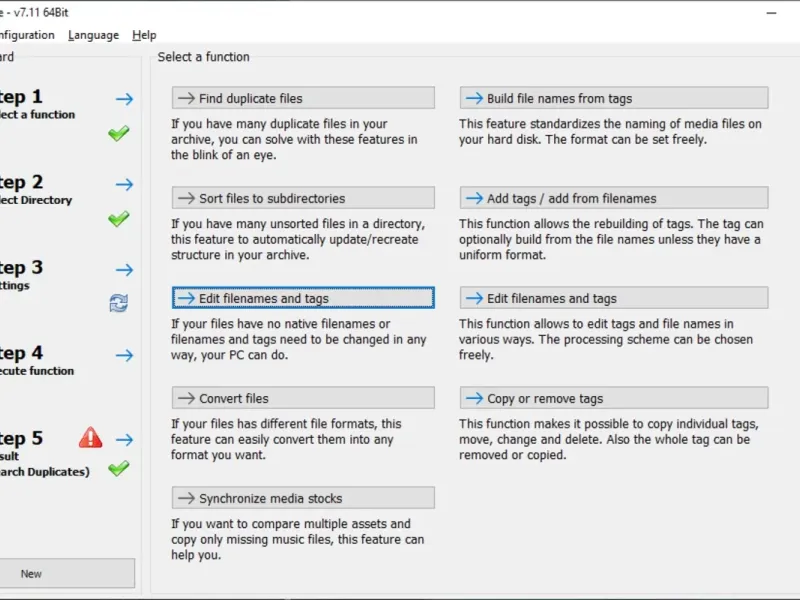Click the green checkmark at Step 5 result

pos(119,467)
